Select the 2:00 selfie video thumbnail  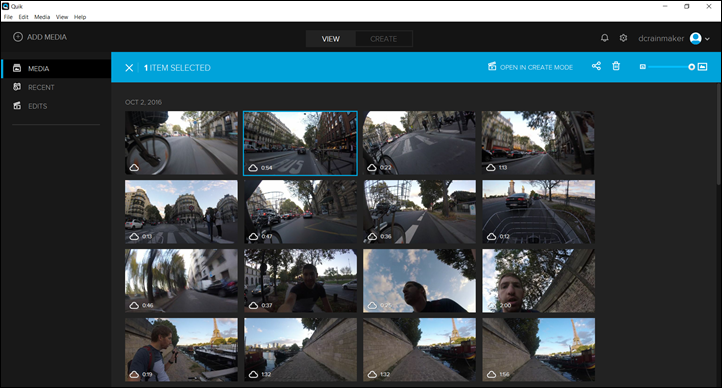tap(538, 281)
